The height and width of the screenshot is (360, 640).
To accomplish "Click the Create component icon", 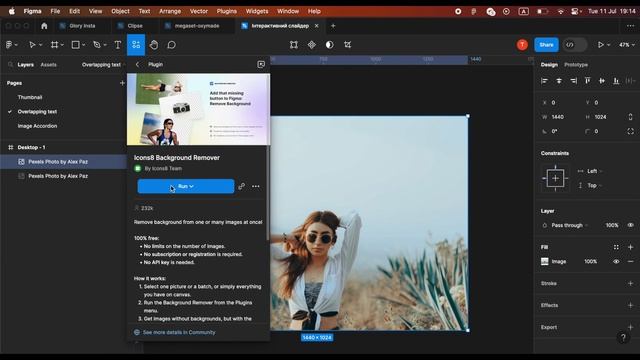I will pos(311,45).
